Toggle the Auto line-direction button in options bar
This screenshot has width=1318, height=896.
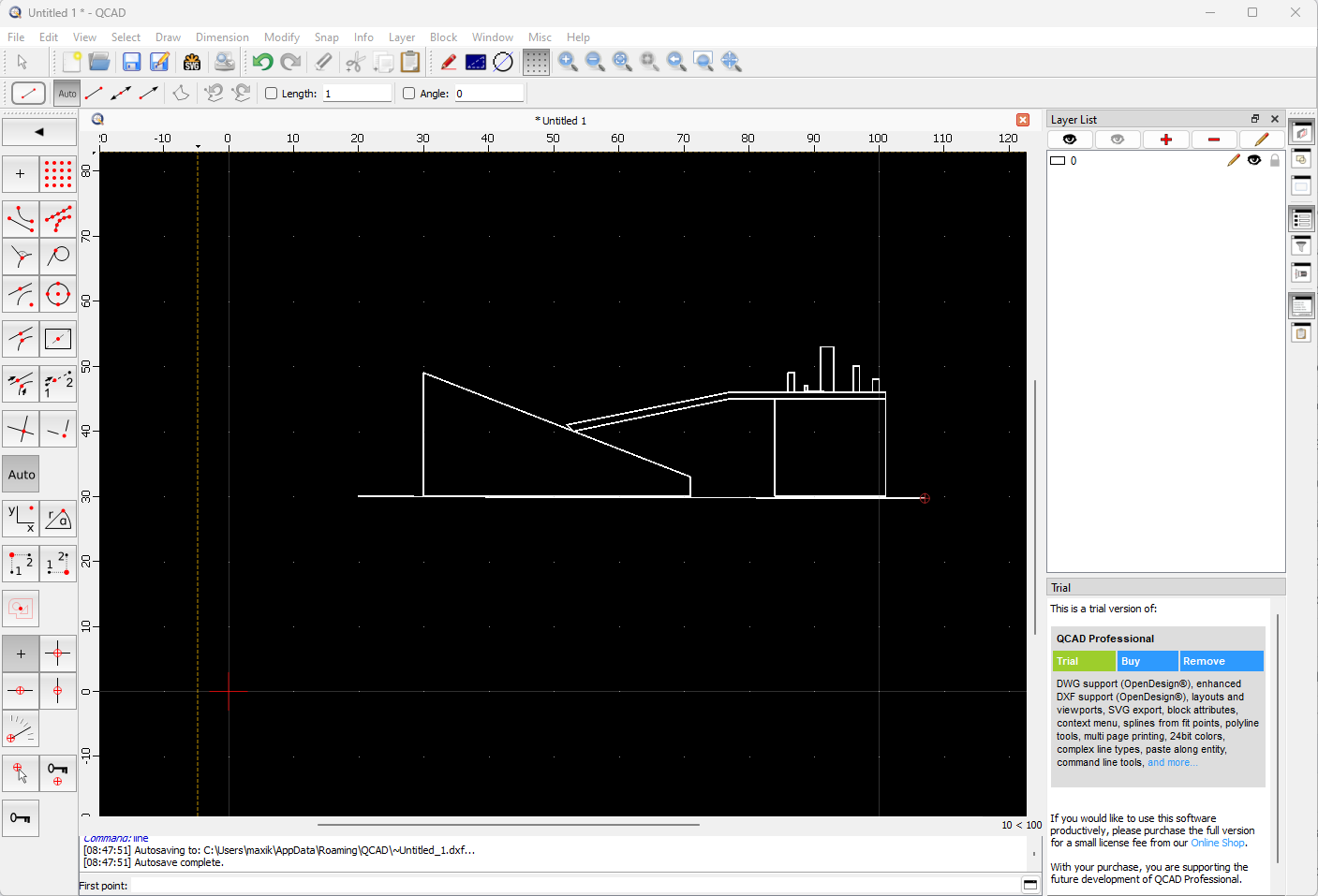pos(67,93)
